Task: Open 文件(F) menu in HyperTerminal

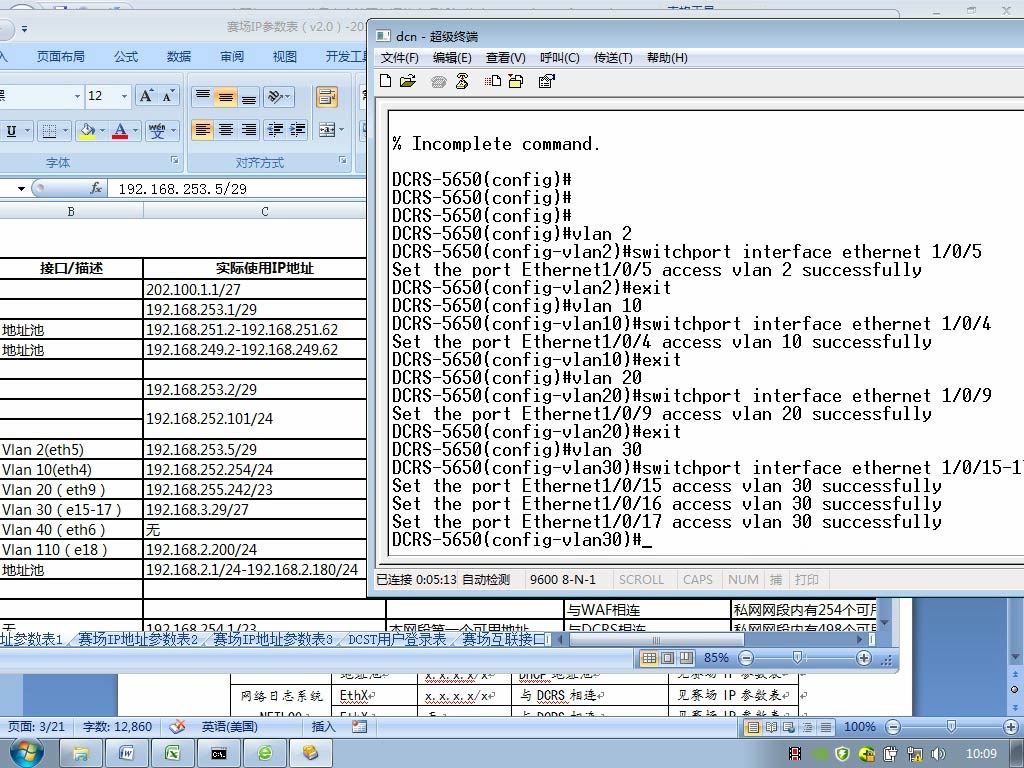Action: 399,57
